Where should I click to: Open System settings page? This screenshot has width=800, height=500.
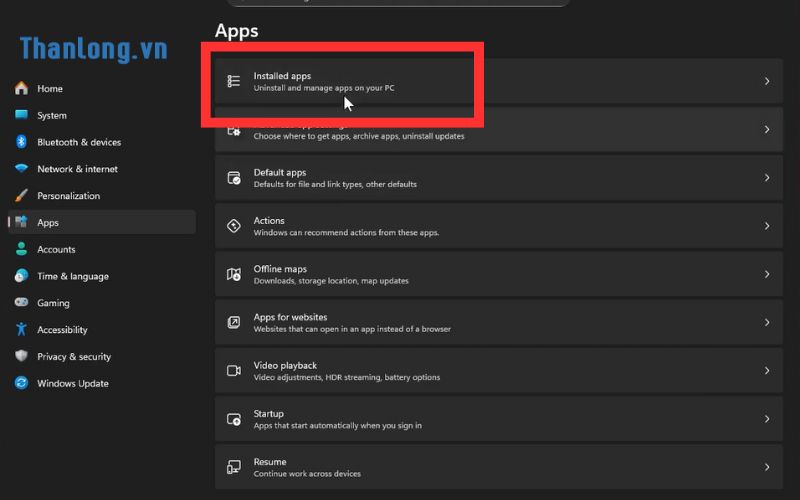102,115
